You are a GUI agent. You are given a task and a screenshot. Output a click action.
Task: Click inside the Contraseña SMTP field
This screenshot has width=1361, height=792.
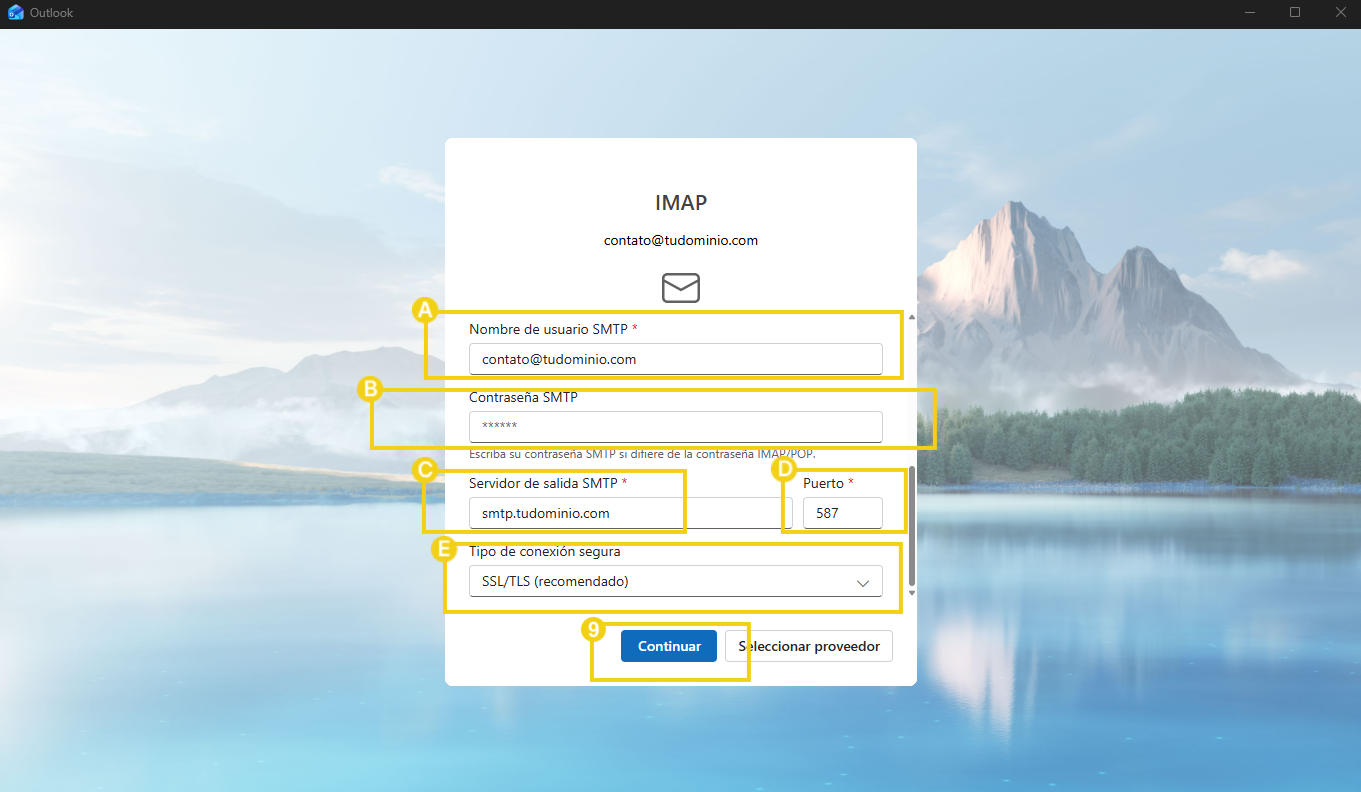click(675, 426)
